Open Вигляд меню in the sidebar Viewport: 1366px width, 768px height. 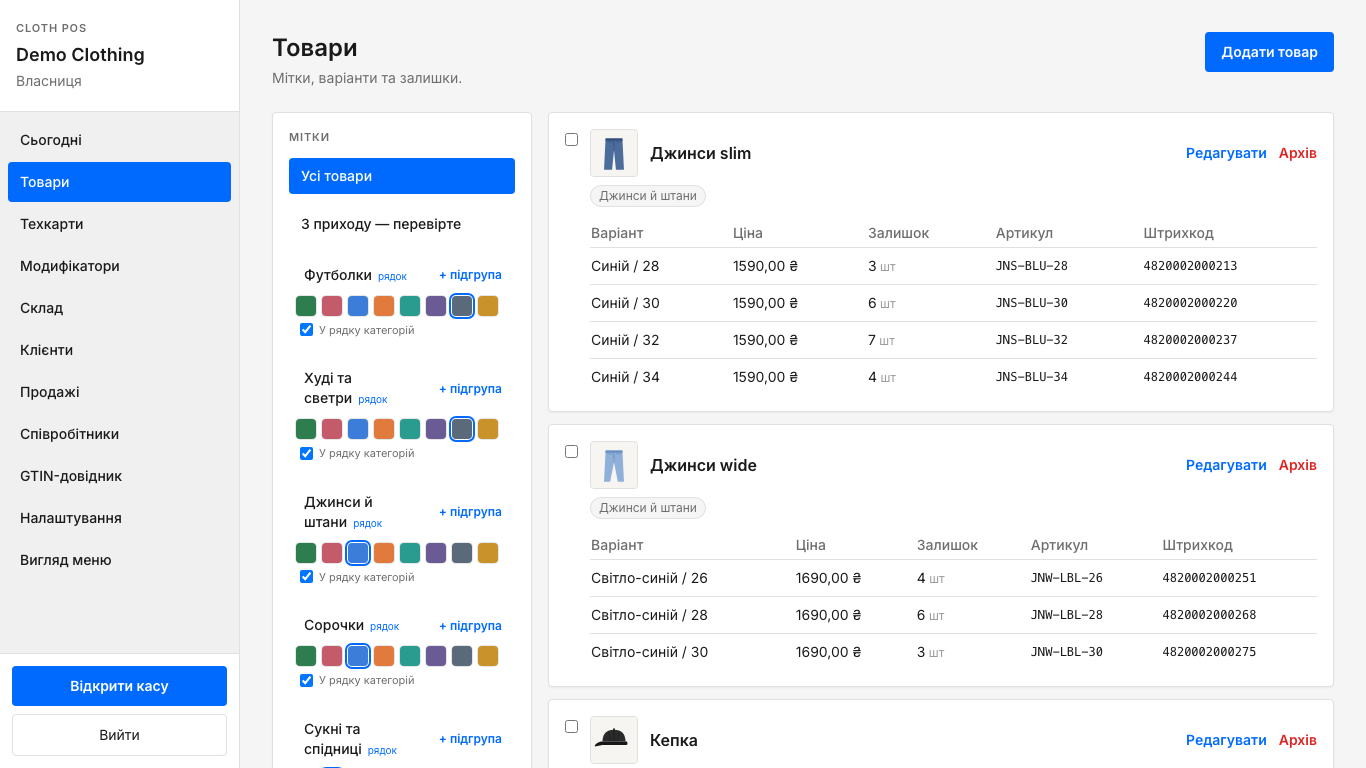[119, 560]
